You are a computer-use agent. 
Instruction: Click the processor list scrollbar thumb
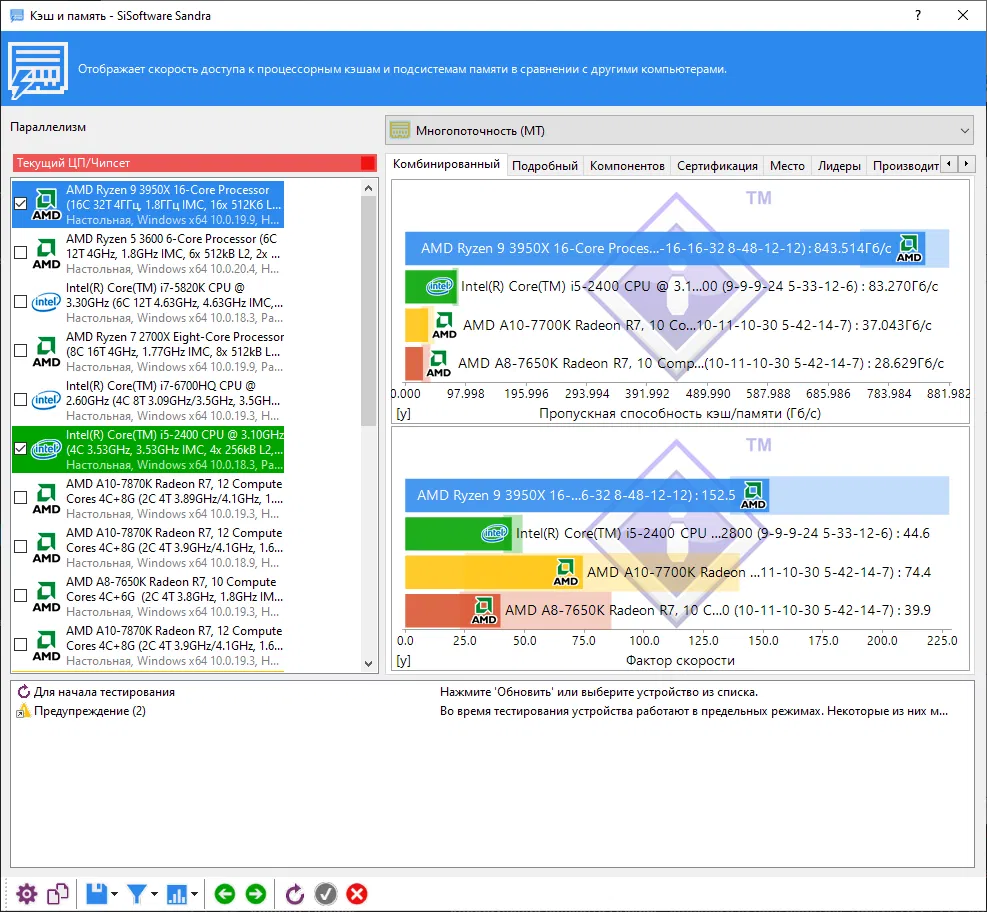(x=369, y=311)
